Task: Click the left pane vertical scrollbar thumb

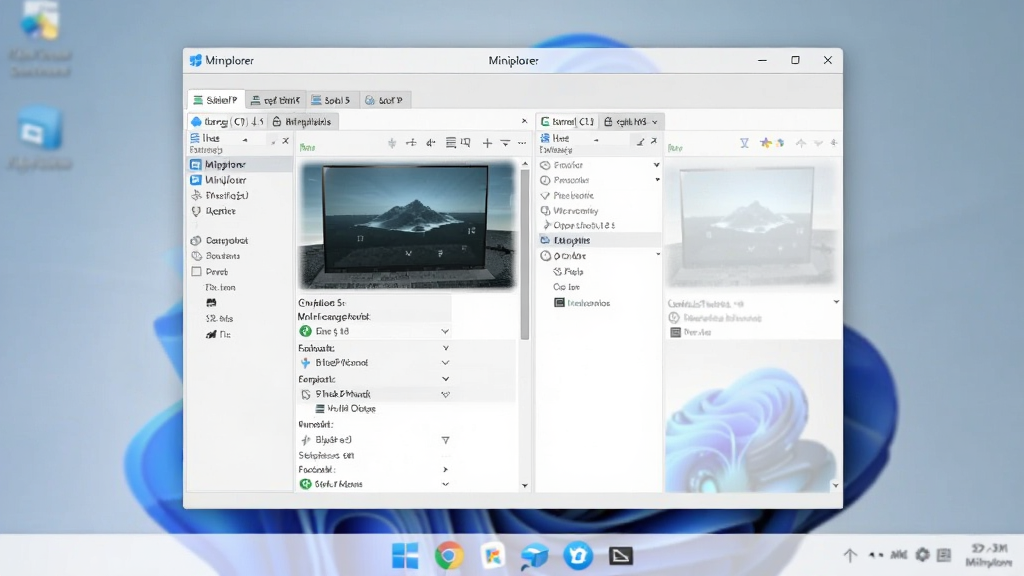Action: [x=524, y=255]
